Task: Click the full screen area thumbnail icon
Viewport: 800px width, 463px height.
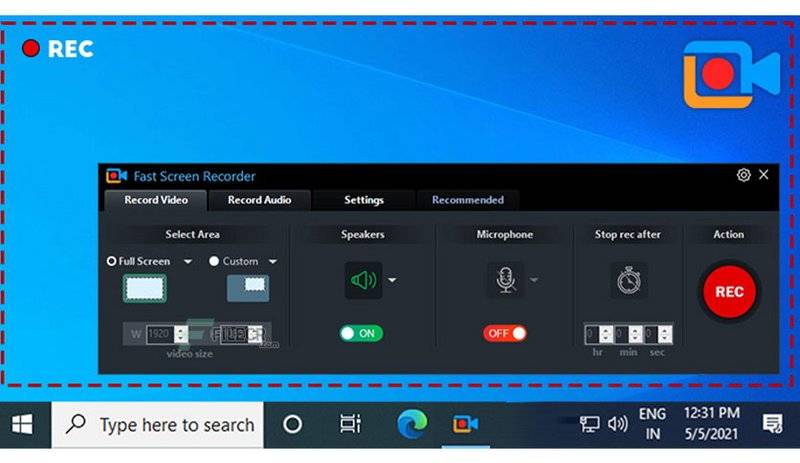Action: tap(145, 288)
